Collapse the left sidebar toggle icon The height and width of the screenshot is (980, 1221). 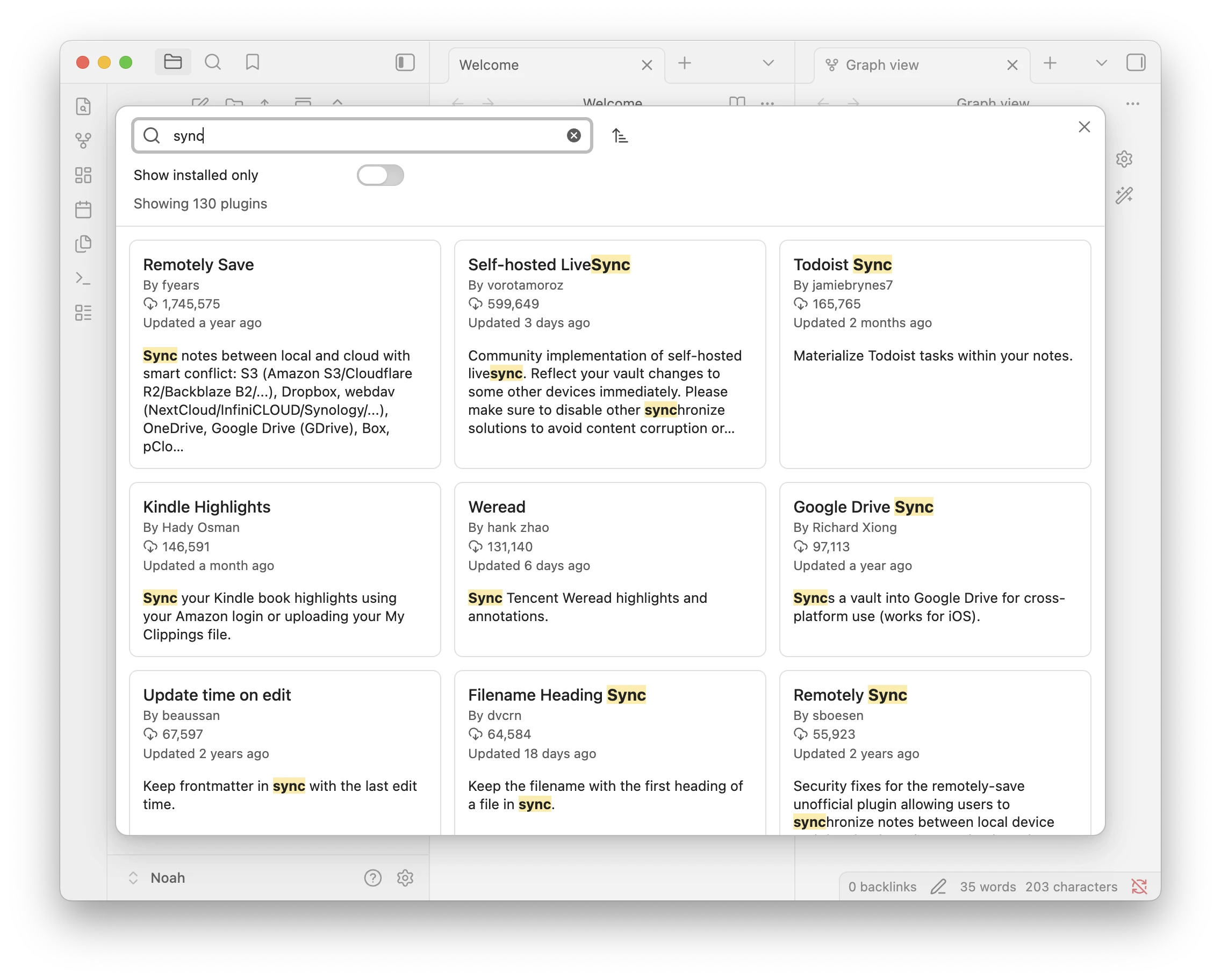coord(405,62)
